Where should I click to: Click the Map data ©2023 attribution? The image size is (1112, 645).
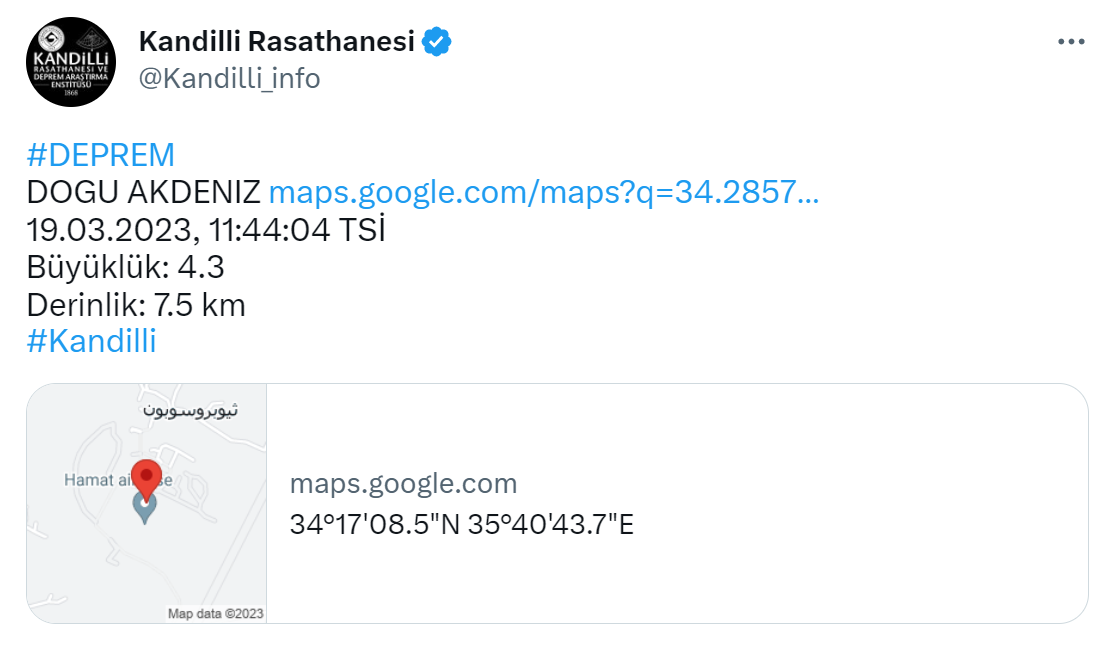pos(216,613)
